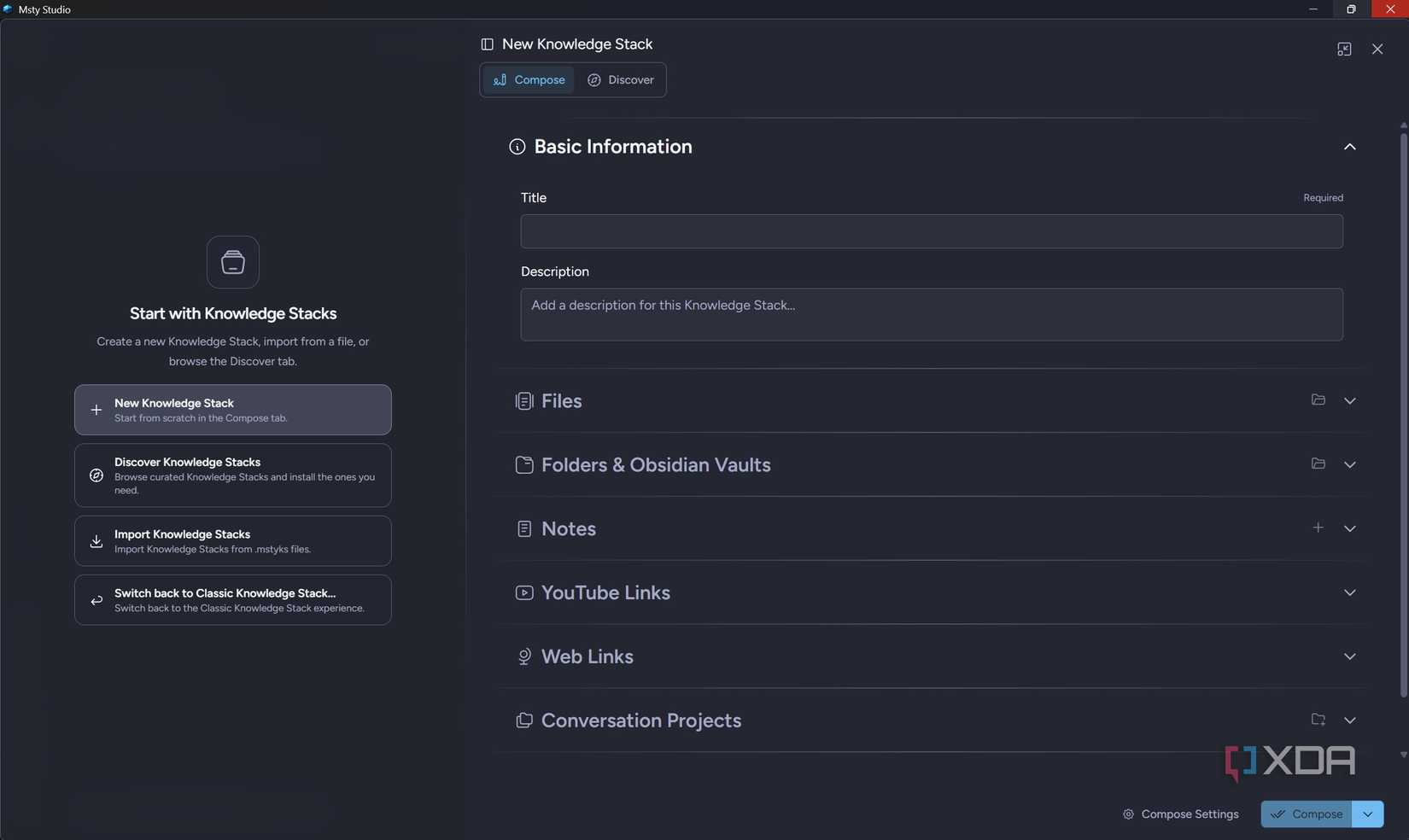Click the add-folder icon in Conversation Projects
The image size is (1409, 840).
coord(1318,720)
